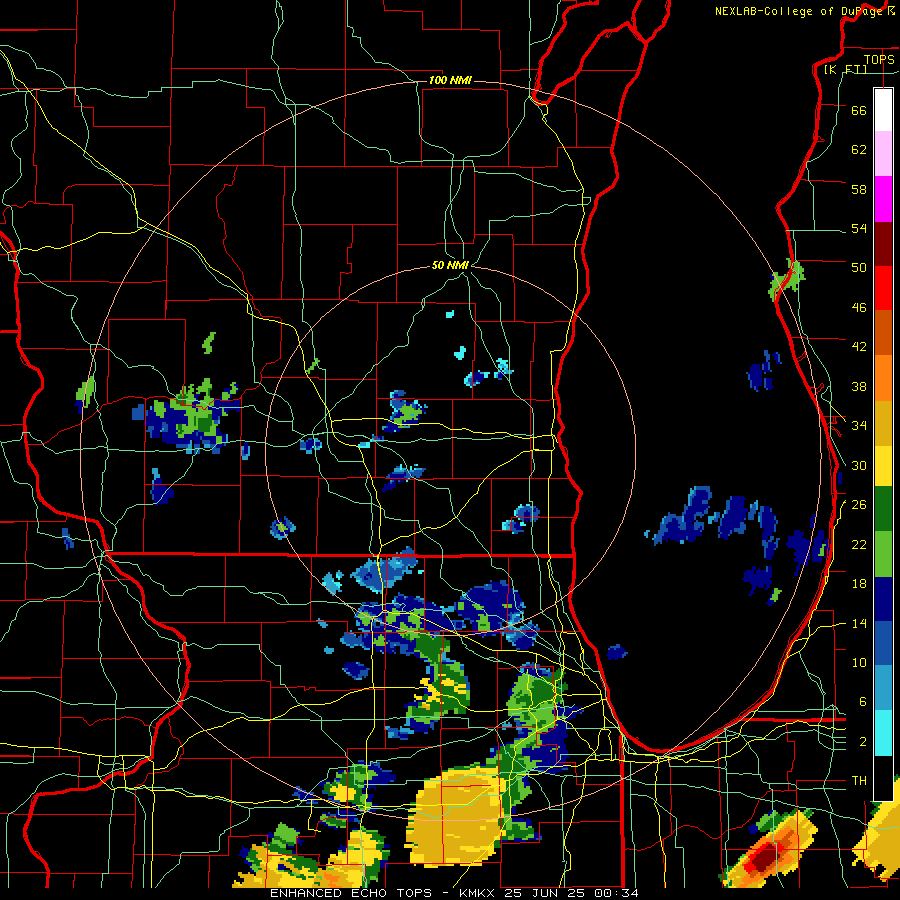
Task: Click the '50 NMI' range ring label
Action: tap(451, 265)
